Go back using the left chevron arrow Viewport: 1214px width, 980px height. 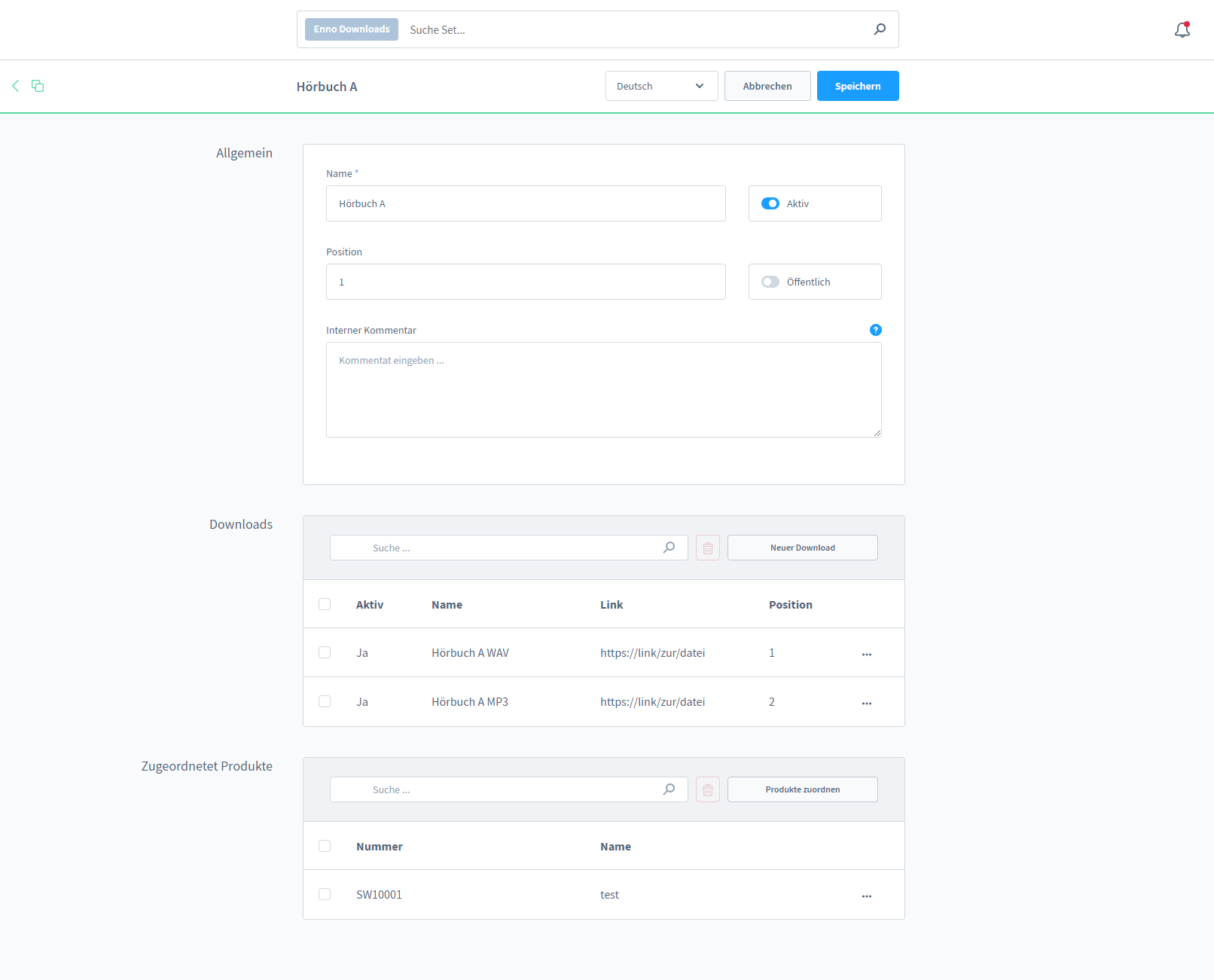tap(15, 86)
